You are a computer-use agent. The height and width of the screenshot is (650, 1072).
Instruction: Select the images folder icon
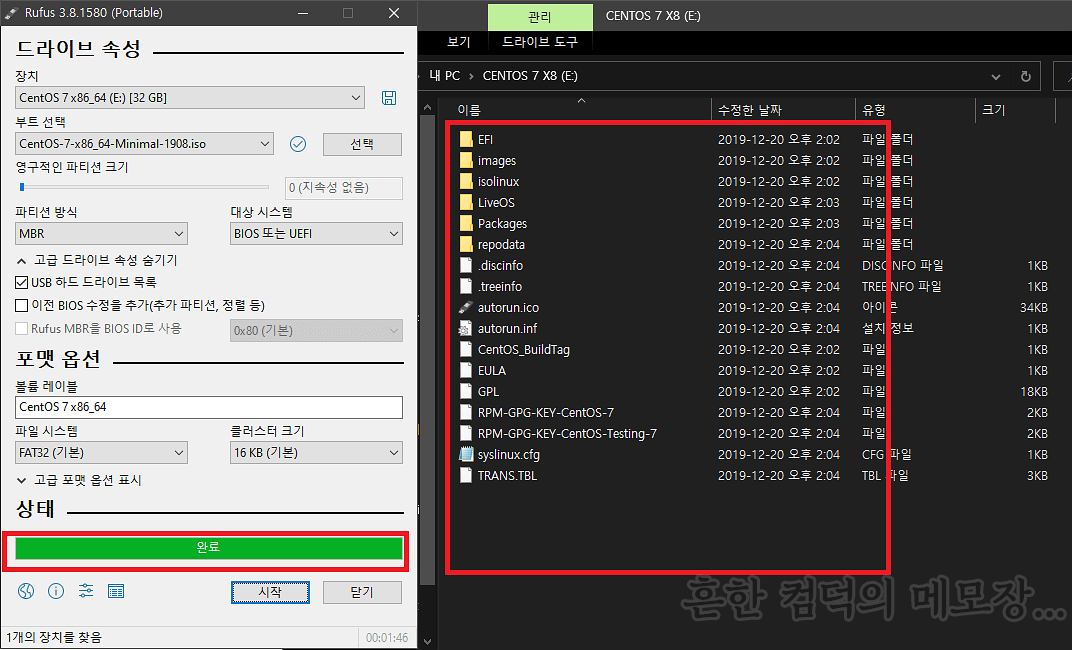(x=466, y=161)
